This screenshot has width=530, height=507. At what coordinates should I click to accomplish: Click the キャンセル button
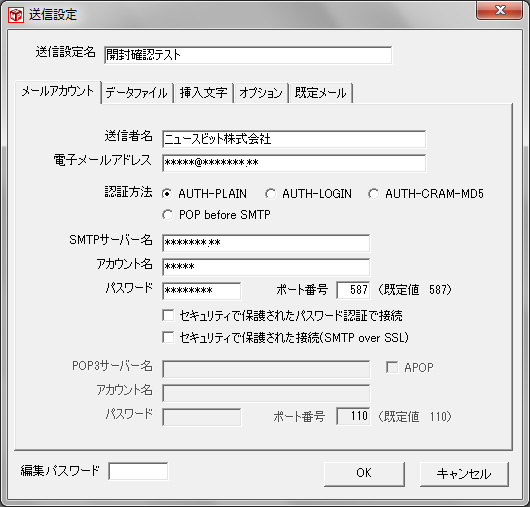point(464,474)
